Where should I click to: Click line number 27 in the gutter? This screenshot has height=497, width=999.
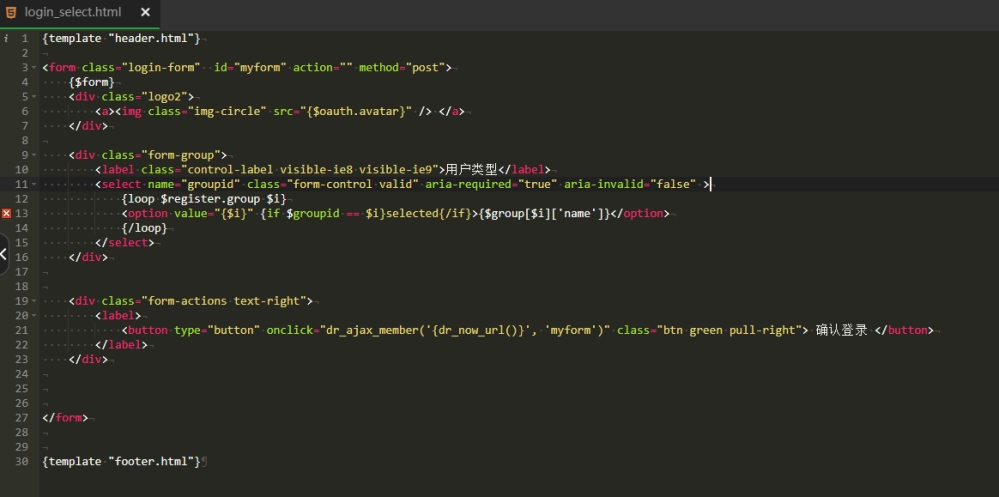point(21,417)
